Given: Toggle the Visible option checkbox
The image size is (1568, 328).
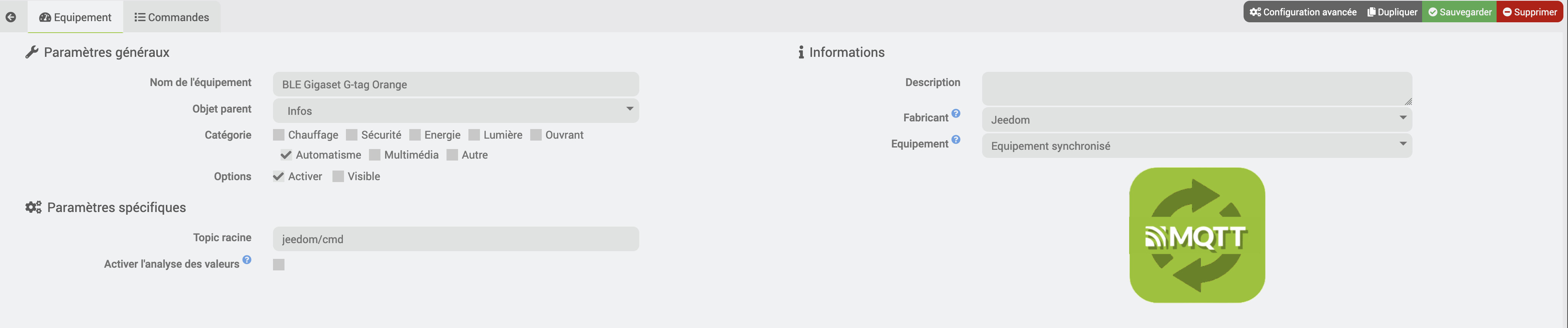Looking at the screenshot, I should pos(338,176).
